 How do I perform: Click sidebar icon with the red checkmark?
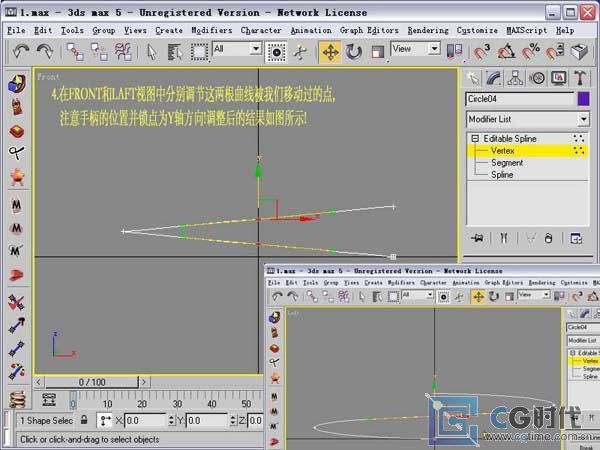[16, 302]
